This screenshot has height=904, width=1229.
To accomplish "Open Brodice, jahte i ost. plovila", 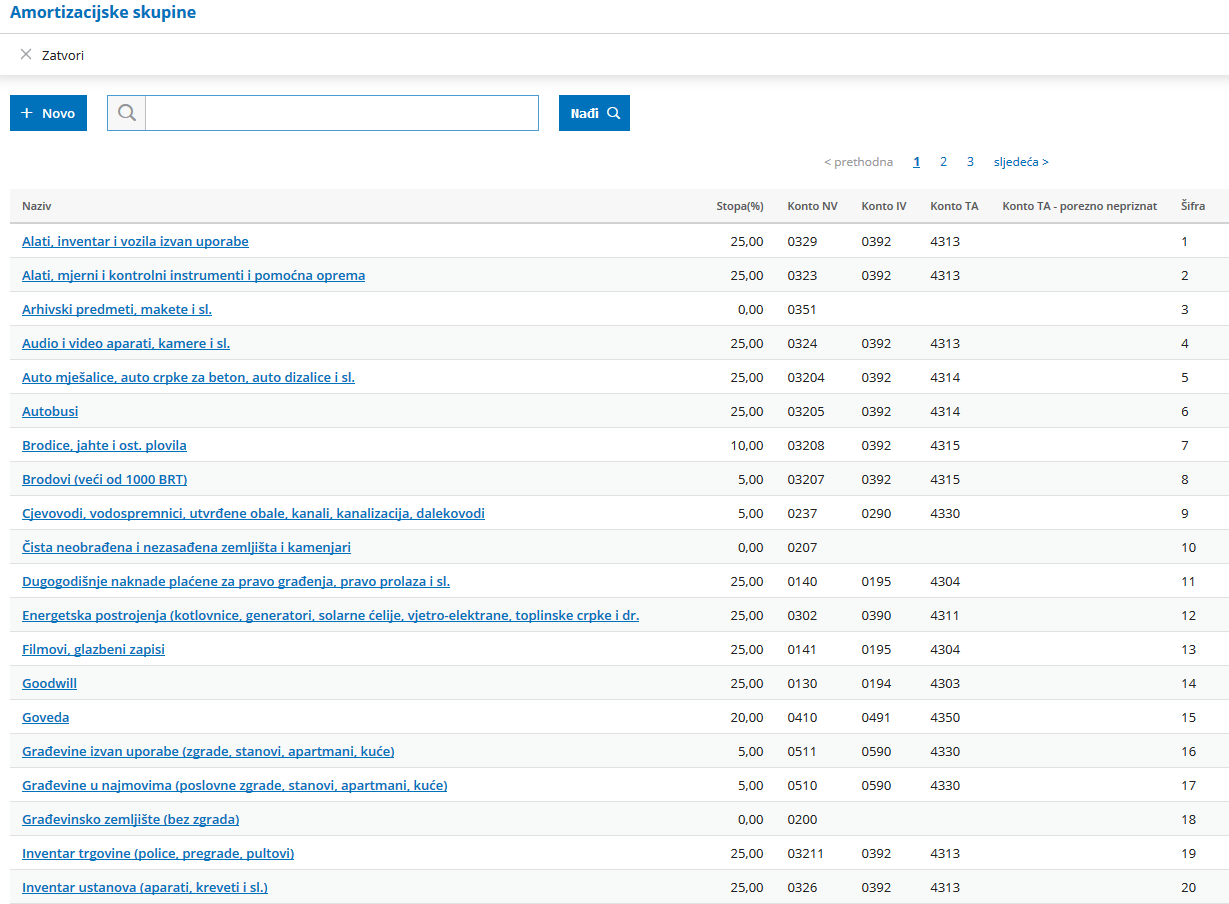I will [x=104, y=445].
